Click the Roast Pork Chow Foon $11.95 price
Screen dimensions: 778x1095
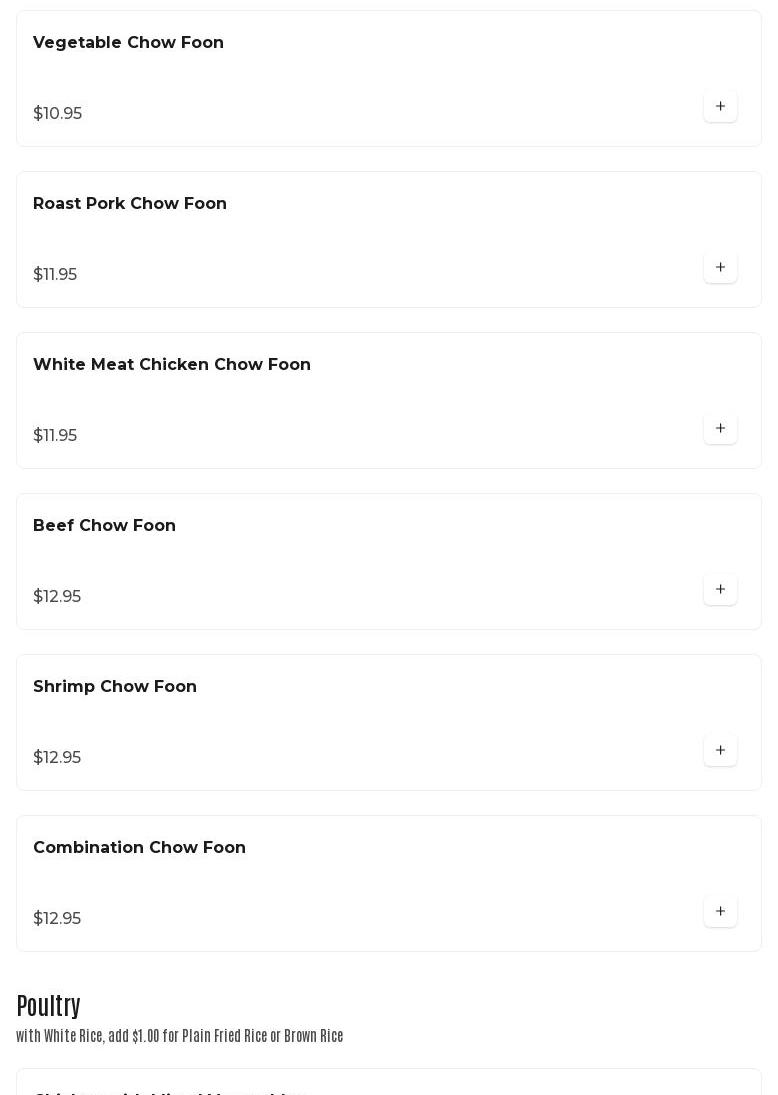[x=54, y=274]
